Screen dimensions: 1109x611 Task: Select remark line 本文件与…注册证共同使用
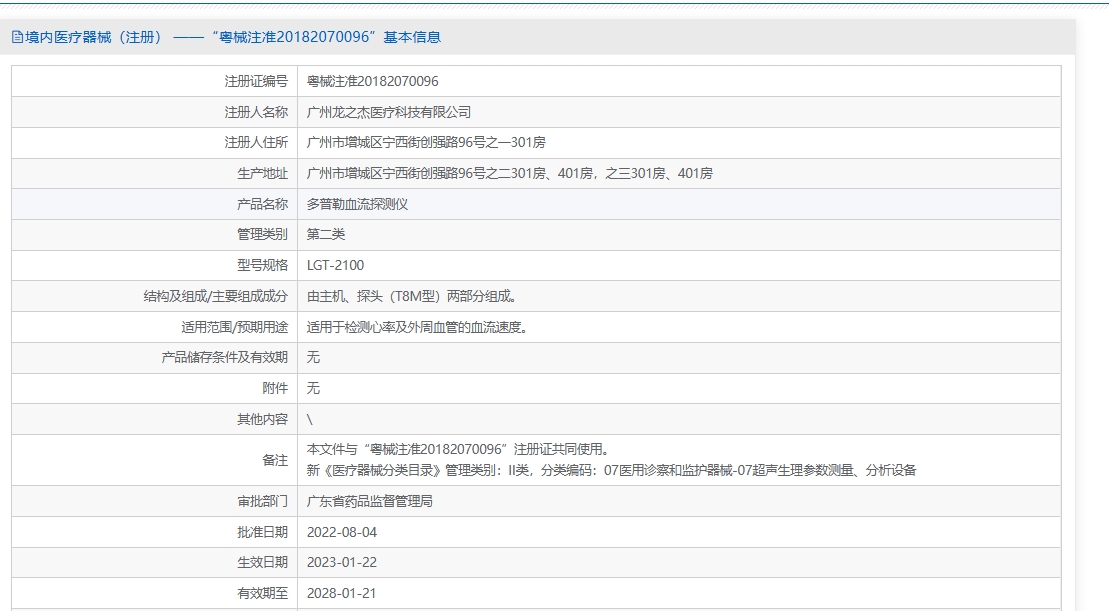pyautogui.click(x=458, y=449)
